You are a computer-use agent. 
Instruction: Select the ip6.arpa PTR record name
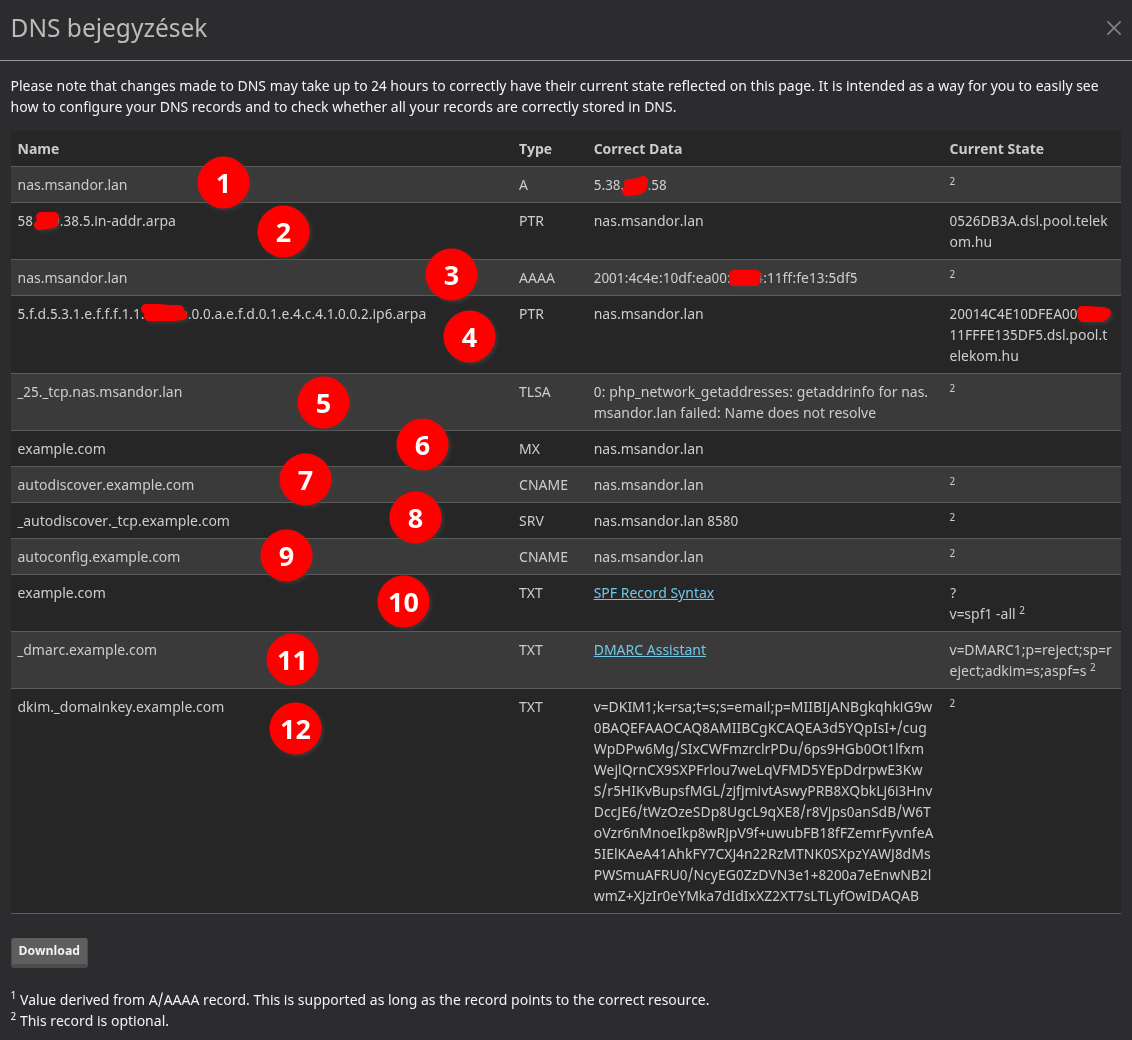pyautogui.click(x=222, y=314)
